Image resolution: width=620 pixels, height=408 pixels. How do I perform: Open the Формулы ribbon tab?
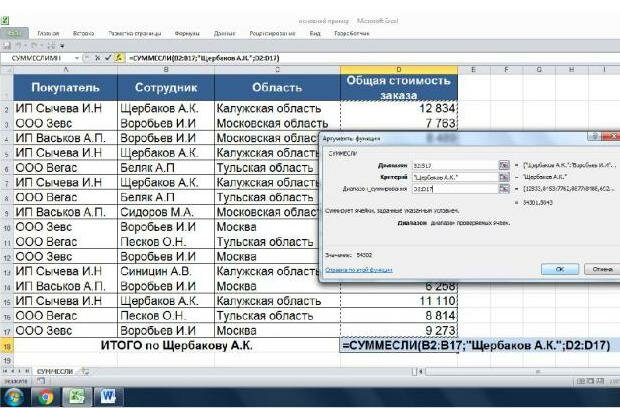click(187, 34)
